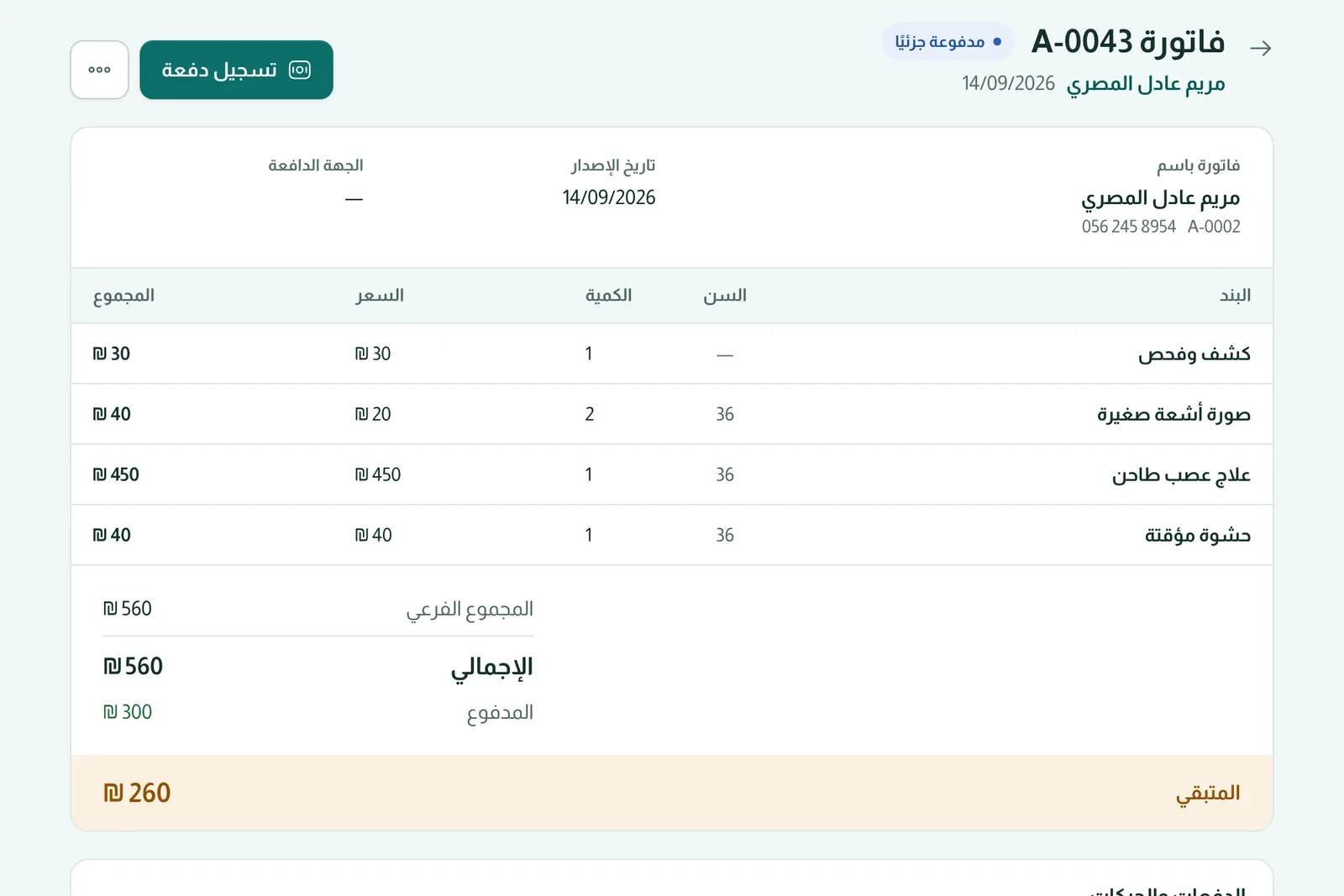The image size is (1344, 896).
Task: Click the subtotal amount ₪ 560
Action: point(128,609)
